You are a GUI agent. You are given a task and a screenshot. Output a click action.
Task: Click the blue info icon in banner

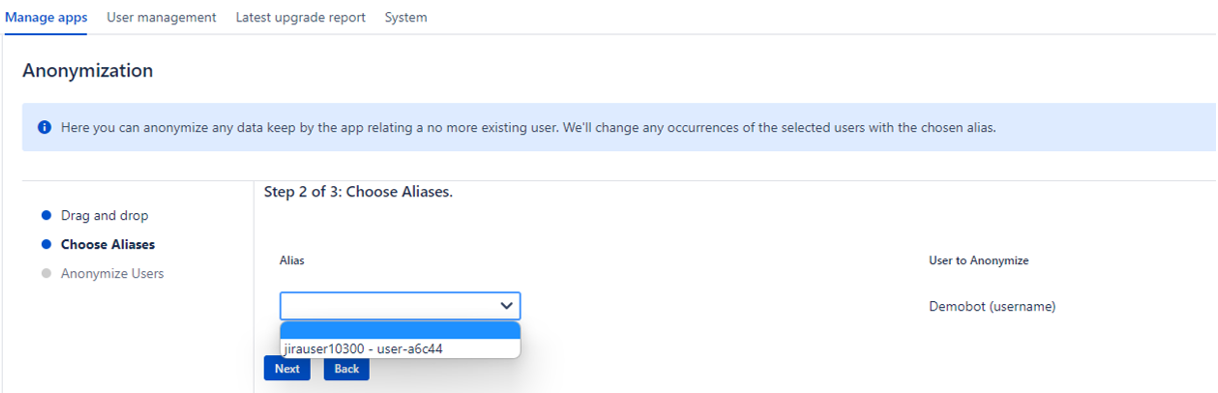click(44, 128)
